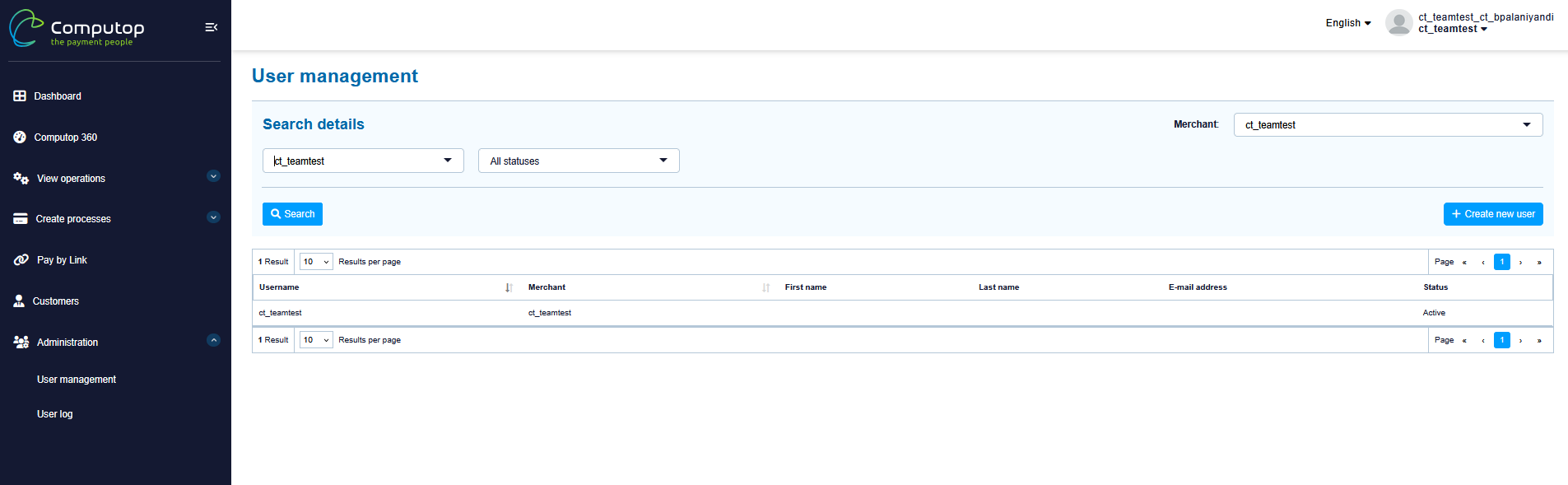Click Create new user button

coord(1492,214)
